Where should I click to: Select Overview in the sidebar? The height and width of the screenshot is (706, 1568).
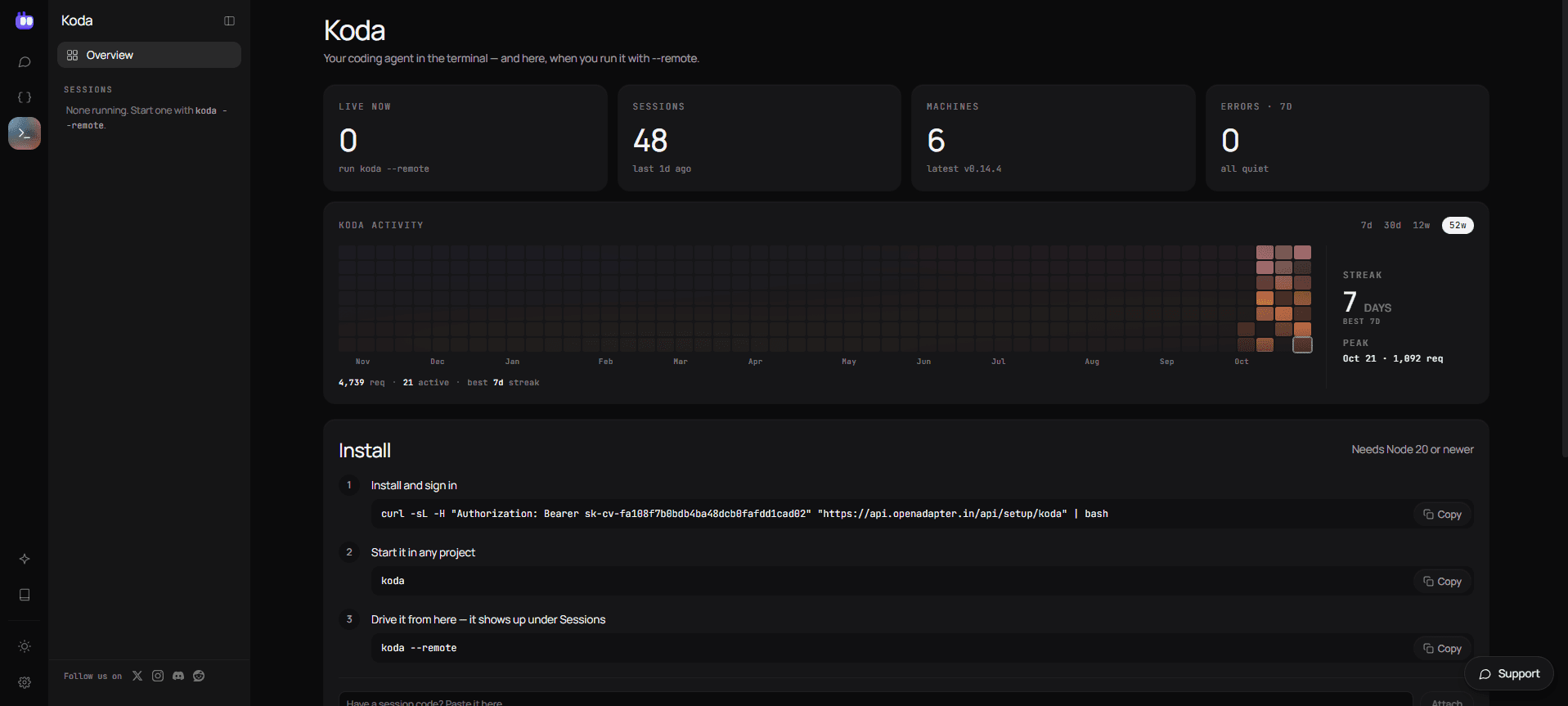(149, 55)
